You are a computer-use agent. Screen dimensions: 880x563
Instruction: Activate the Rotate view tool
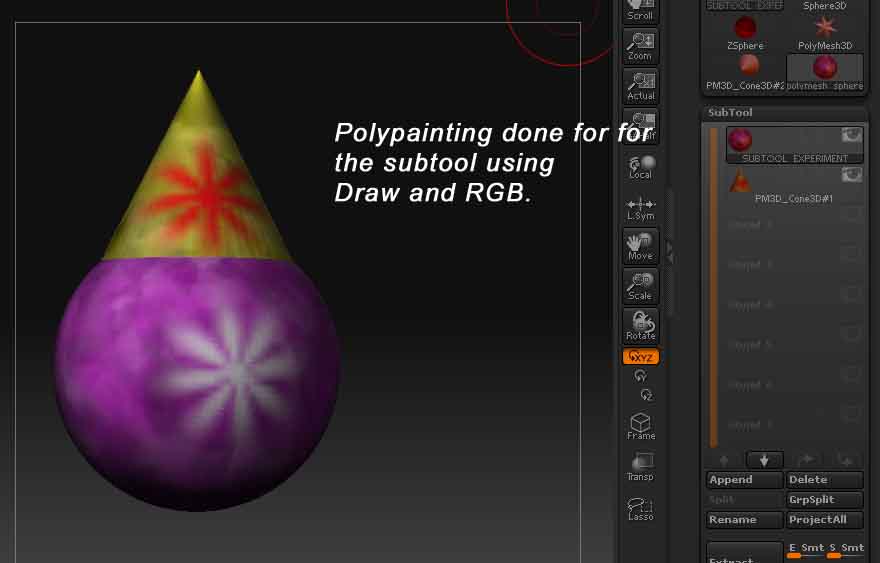click(640, 326)
